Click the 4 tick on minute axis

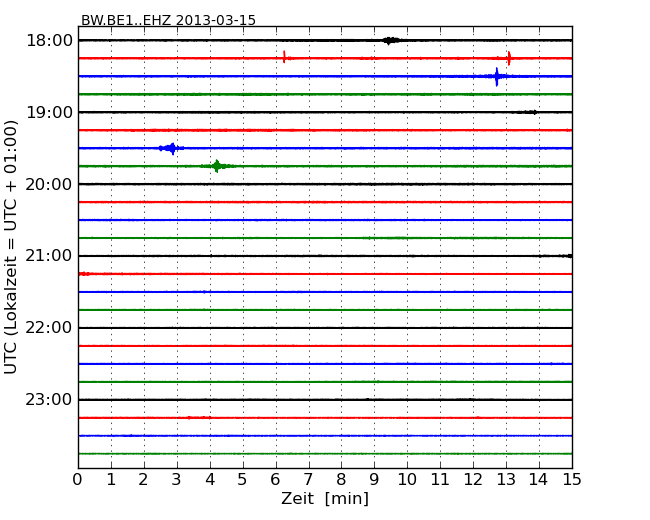click(210, 480)
